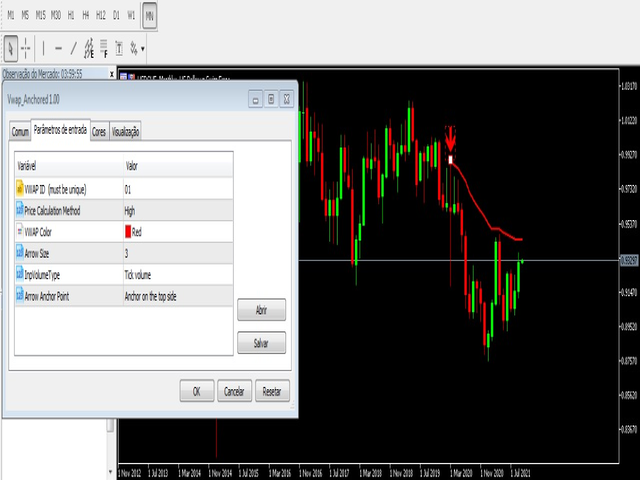
Task: Click the Salvar button
Action: click(x=262, y=343)
